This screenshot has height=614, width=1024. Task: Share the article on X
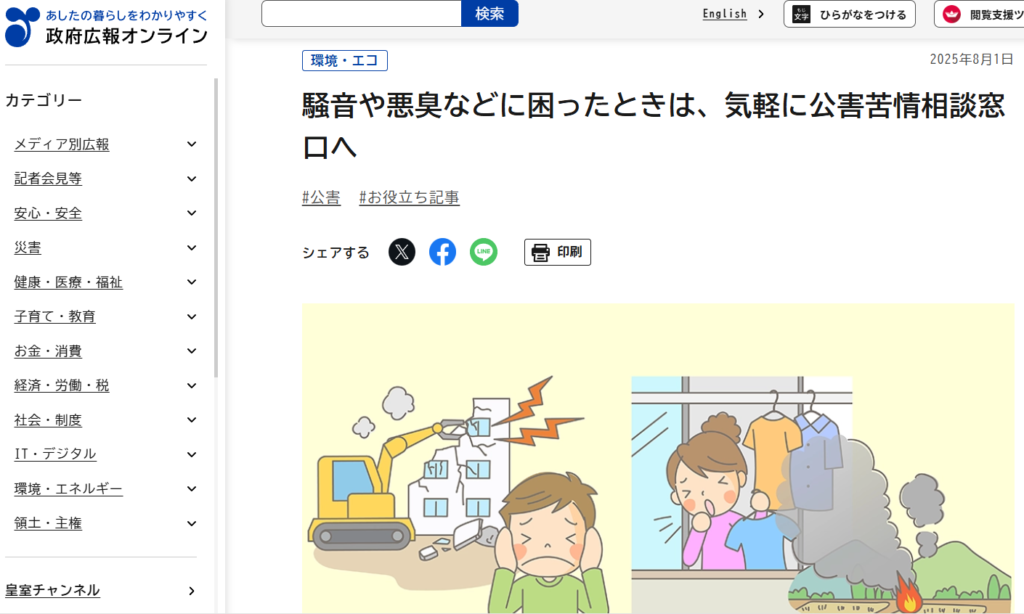402,252
